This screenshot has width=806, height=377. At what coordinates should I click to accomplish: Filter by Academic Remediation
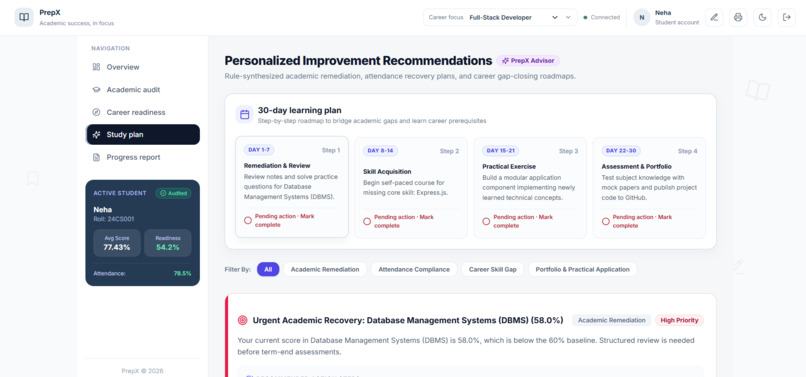[x=325, y=269]
